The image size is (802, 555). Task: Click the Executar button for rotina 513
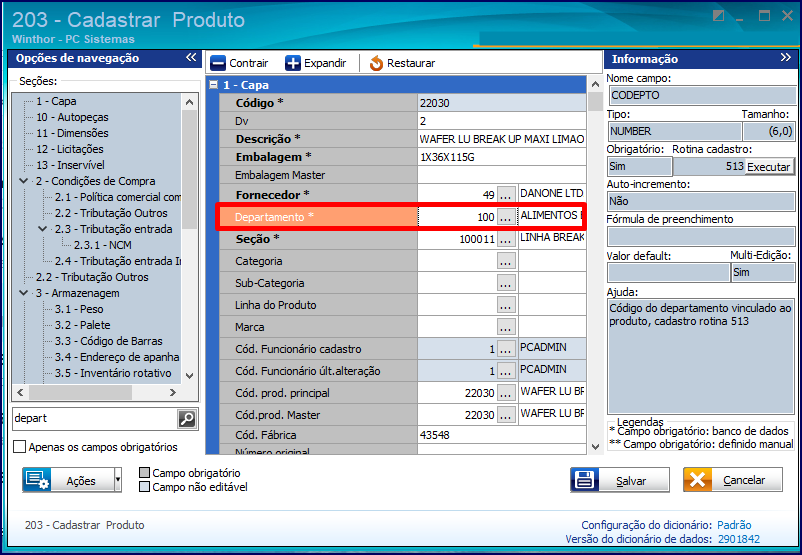pyautogui.click(x=769, y=167)
